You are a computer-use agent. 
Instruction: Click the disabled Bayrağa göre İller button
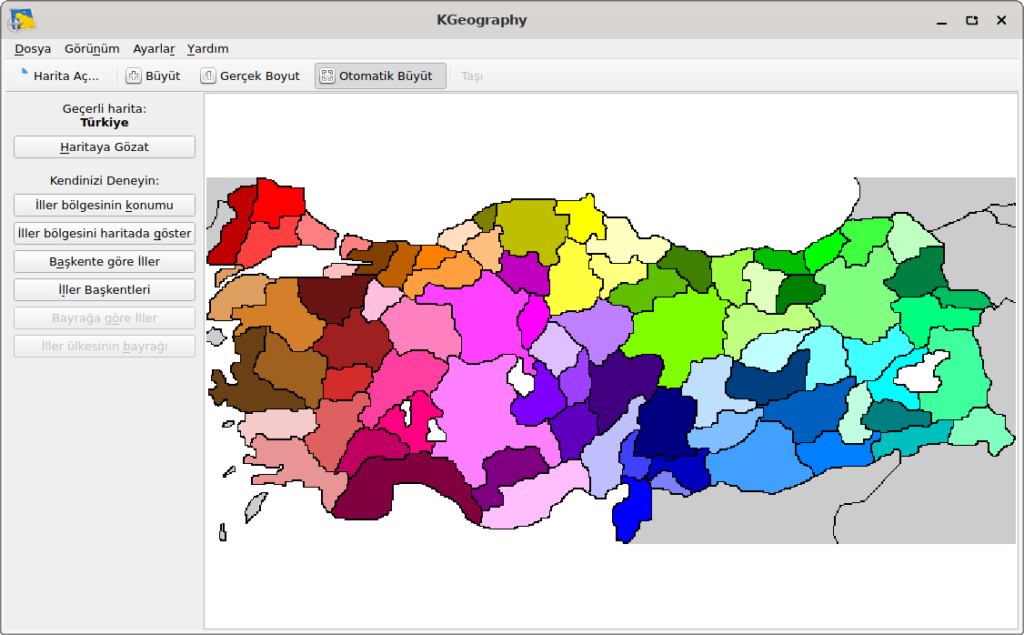(104, 318)
